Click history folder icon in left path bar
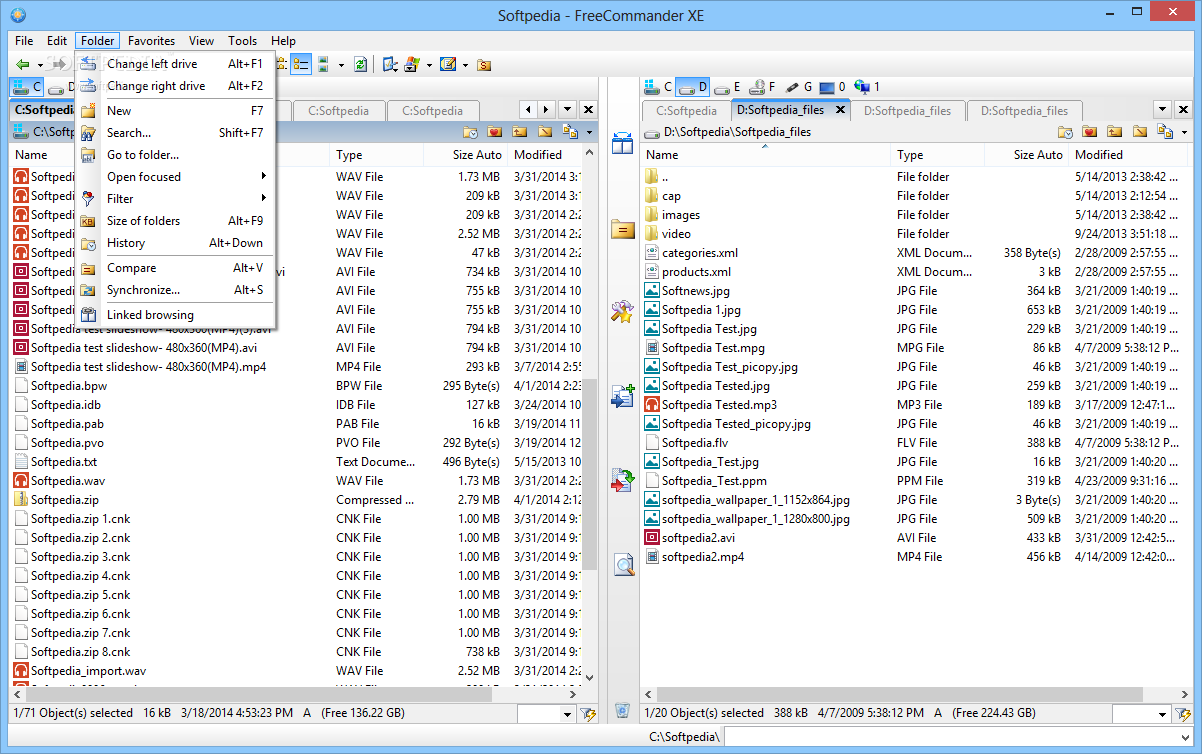The height and width of the screenshot is (754, 1202). (470, 131)
